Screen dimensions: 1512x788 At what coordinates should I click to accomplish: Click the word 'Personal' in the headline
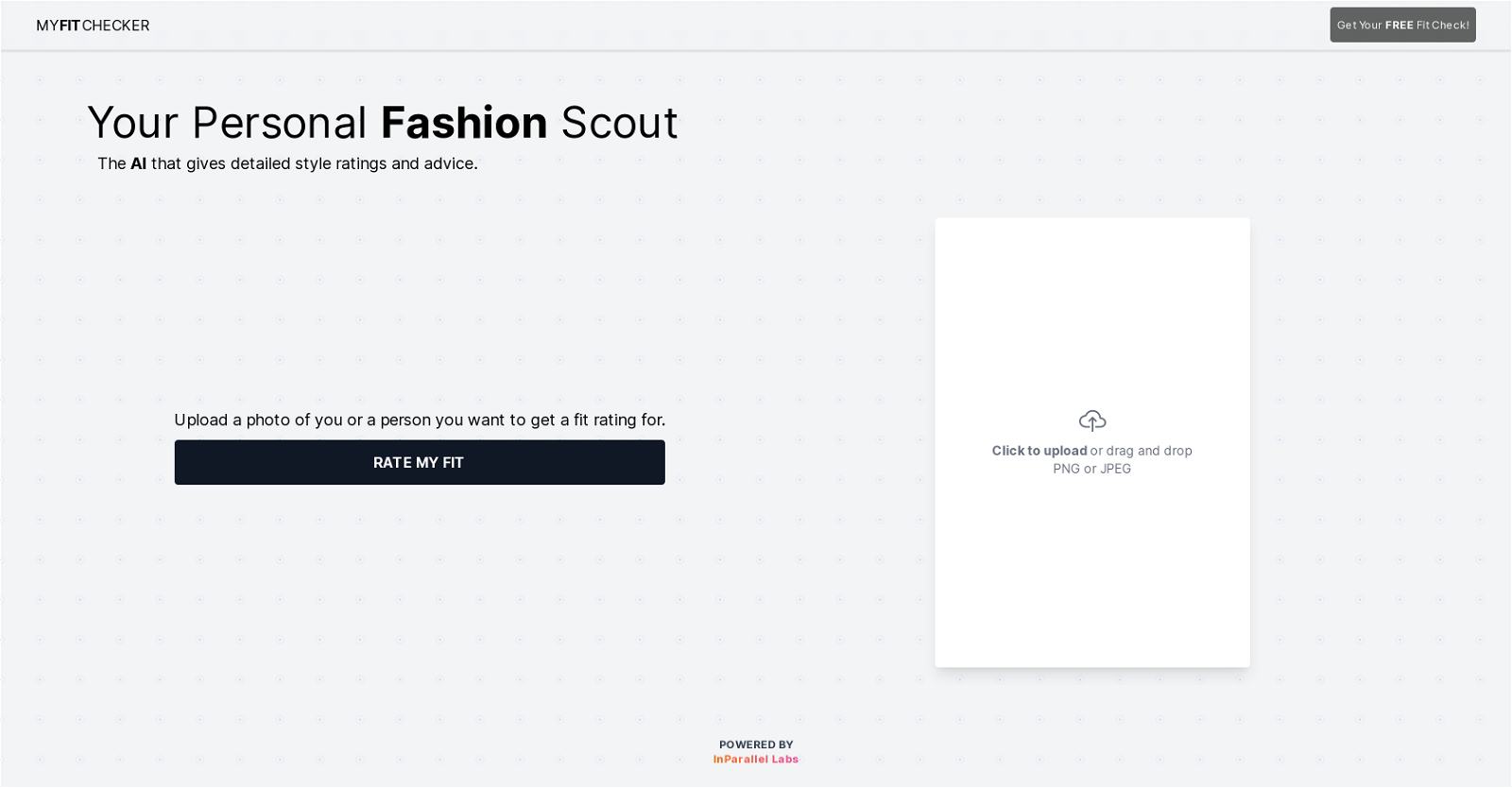279,123
